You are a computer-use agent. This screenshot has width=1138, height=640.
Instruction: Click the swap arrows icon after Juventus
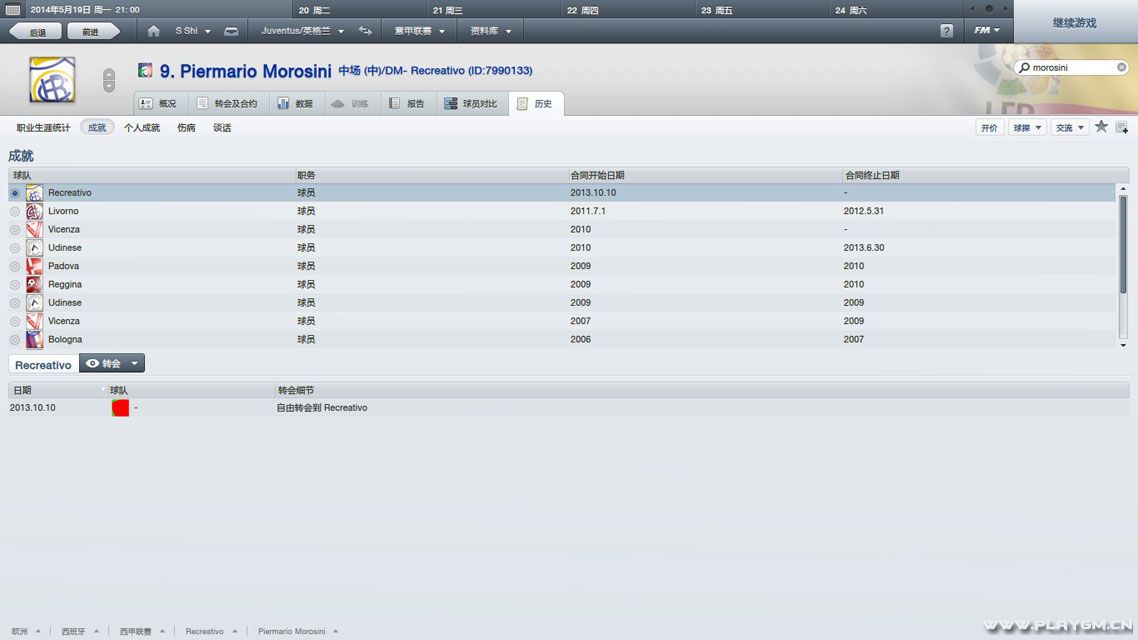click(x=365, y=31)
